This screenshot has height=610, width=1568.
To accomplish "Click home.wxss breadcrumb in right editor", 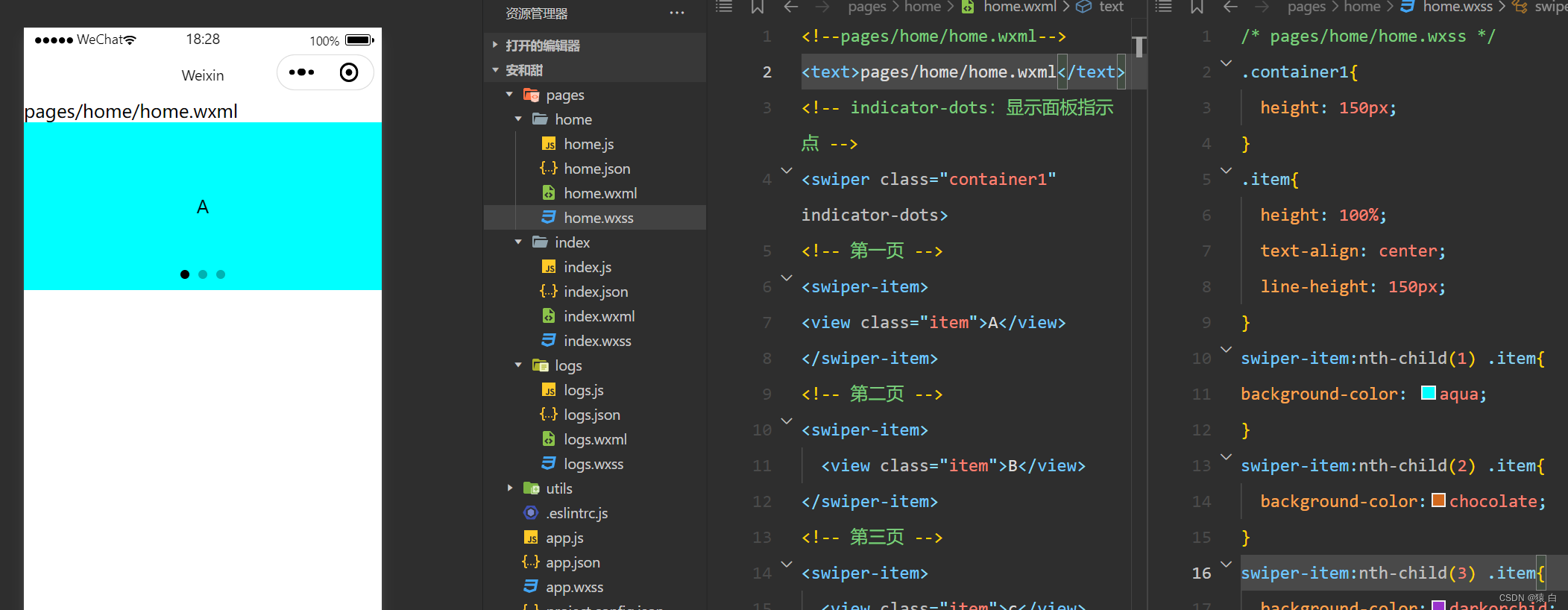I will tap(1458, 7).
